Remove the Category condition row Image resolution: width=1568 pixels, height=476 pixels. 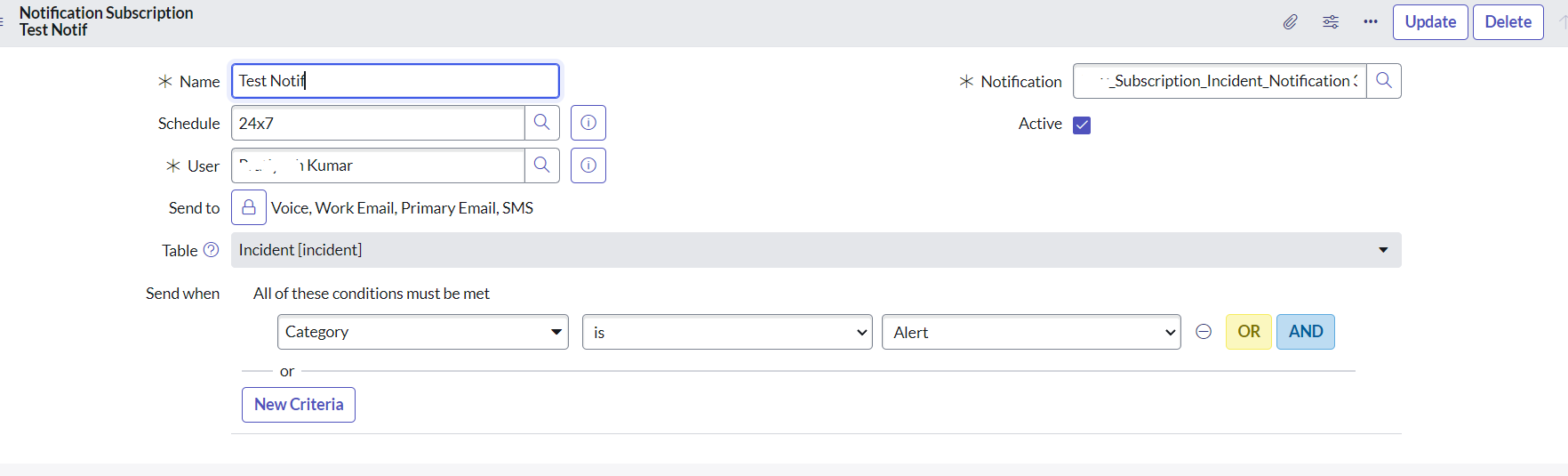tap(1204, 332)
